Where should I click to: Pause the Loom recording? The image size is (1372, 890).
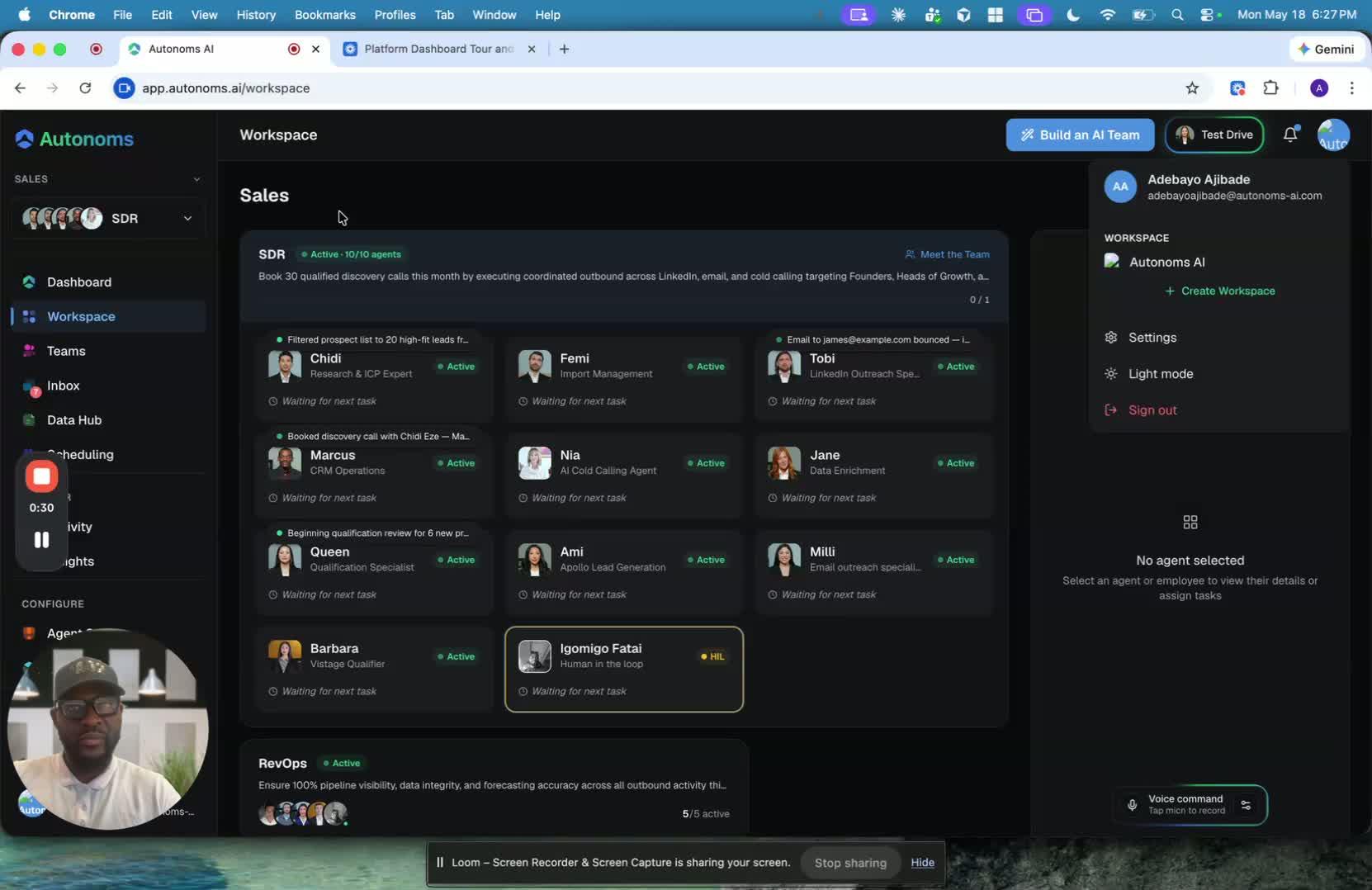point(41,540)
